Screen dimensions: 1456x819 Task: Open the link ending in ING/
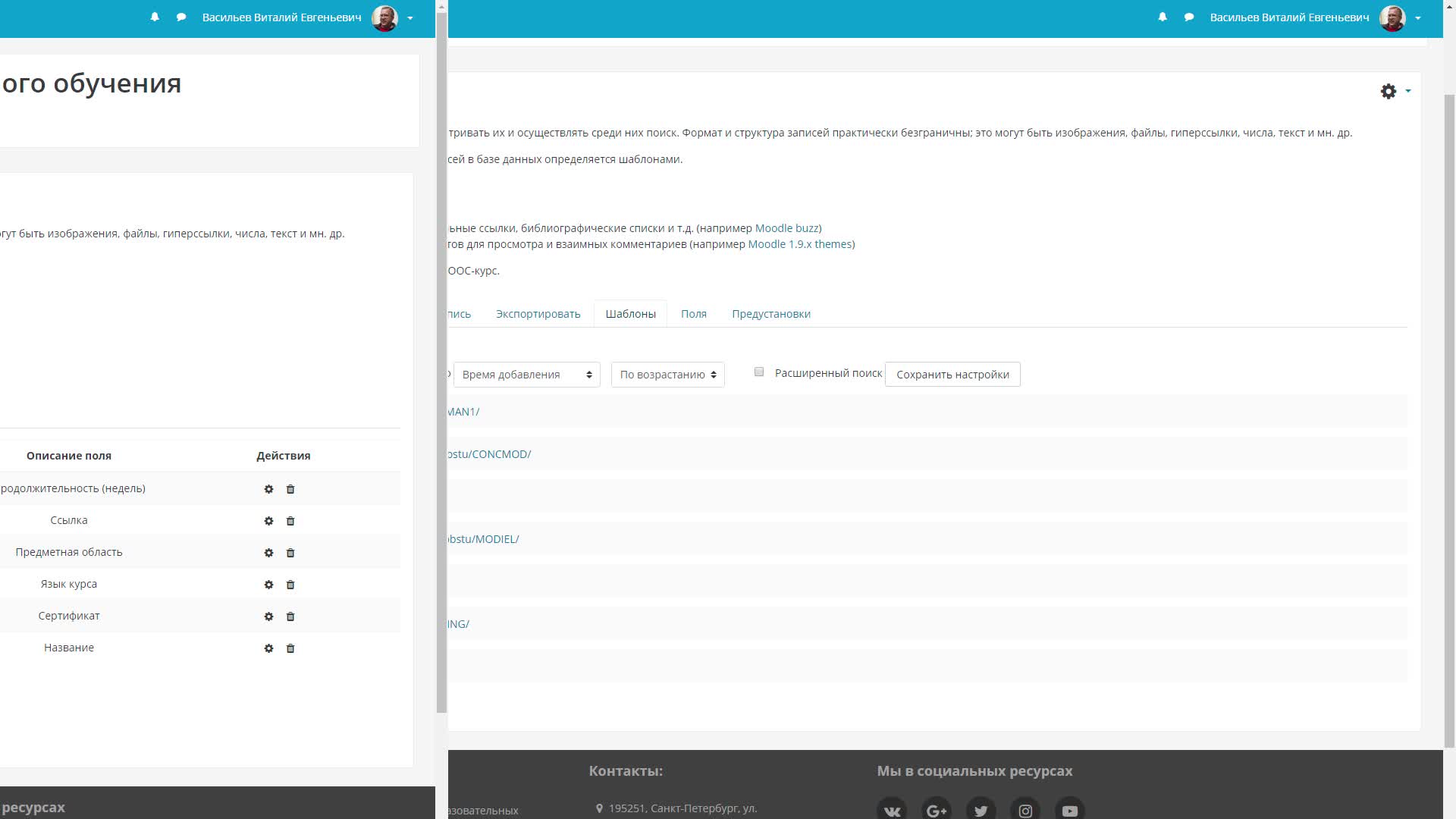tap(459, 624)
